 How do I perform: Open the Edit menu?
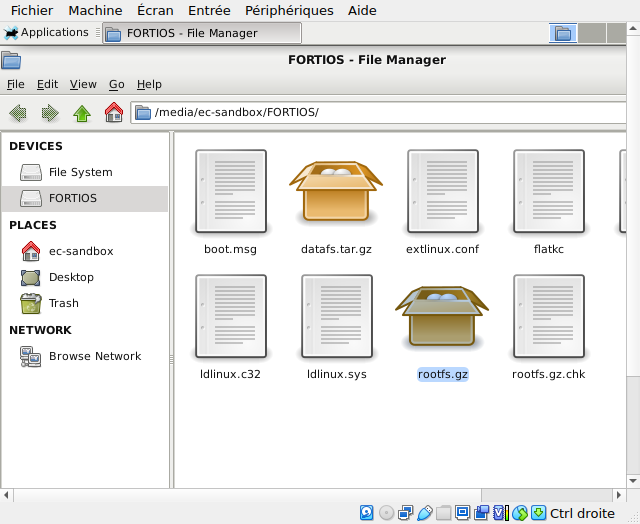[47, 84]
